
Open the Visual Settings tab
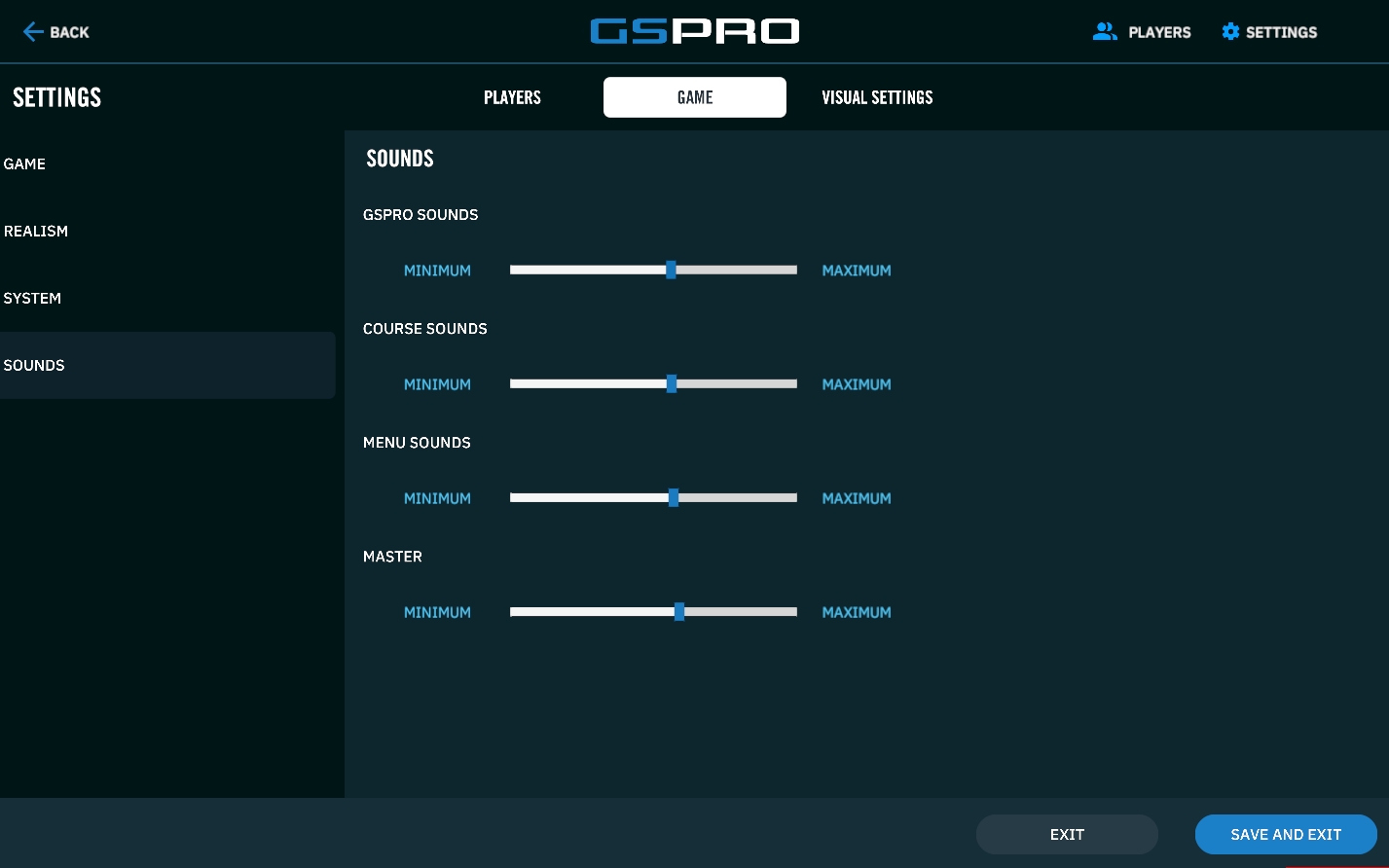877,97
